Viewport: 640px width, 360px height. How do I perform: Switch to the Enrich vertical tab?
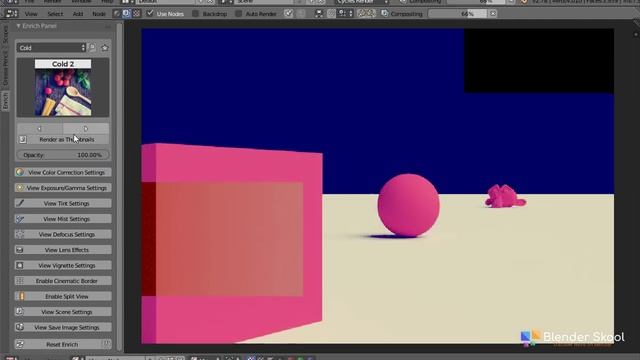tap(5, 100)
